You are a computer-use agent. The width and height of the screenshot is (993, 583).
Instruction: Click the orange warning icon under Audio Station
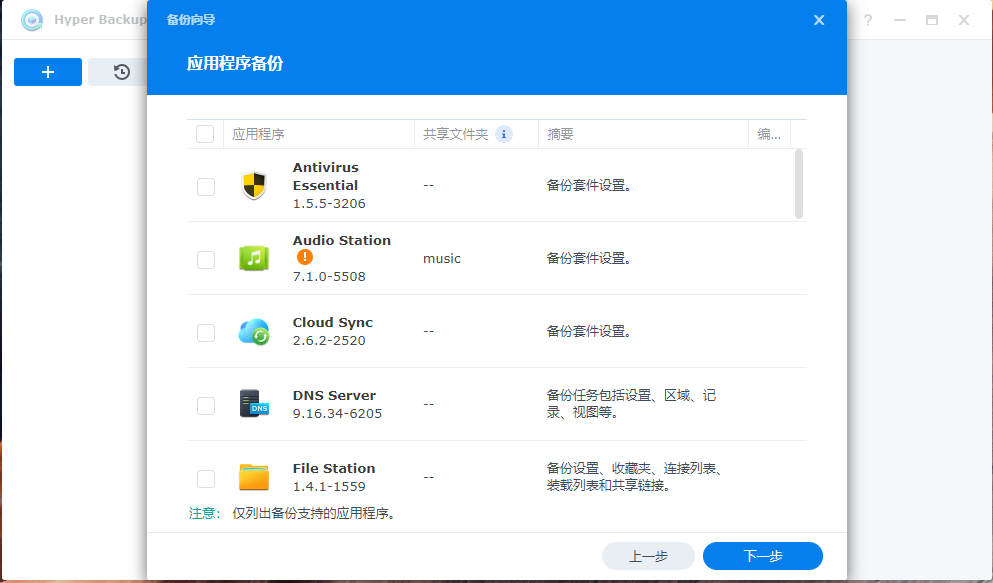(305, 257)
